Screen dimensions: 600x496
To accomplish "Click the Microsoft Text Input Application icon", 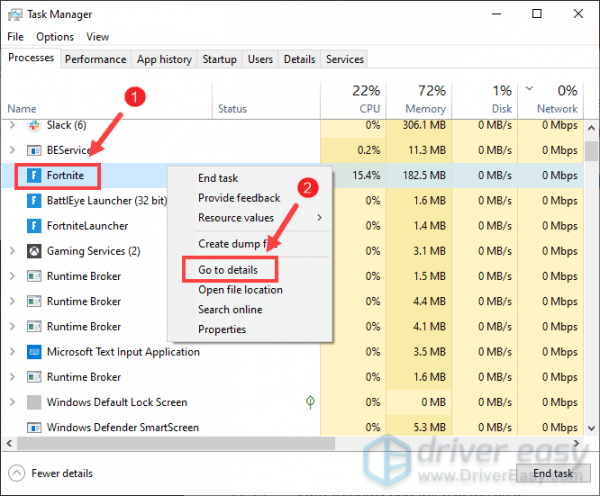I will (32, 352).
